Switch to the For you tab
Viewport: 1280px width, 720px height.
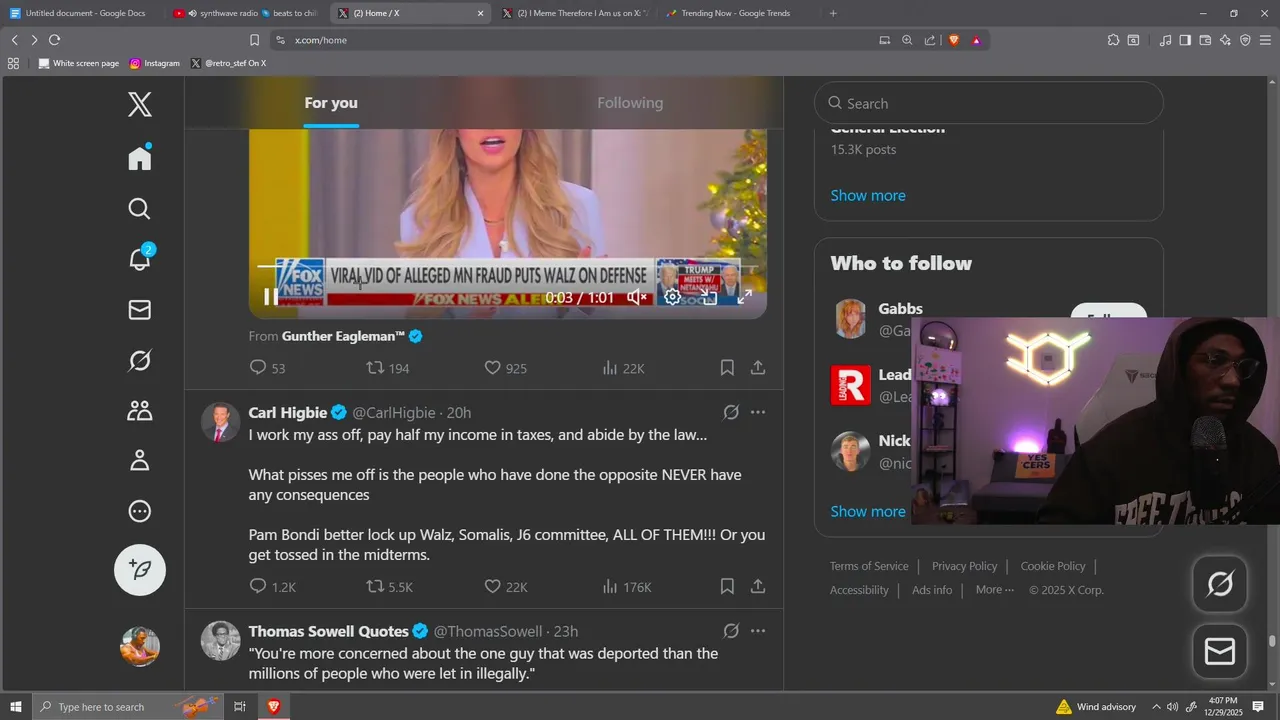point(331,103)
